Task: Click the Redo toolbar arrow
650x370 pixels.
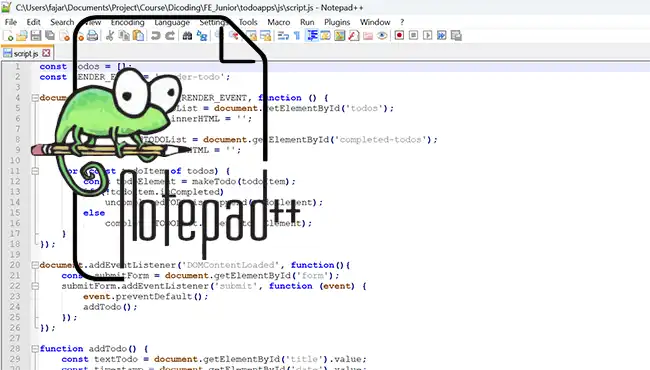Action: point(170,36)
